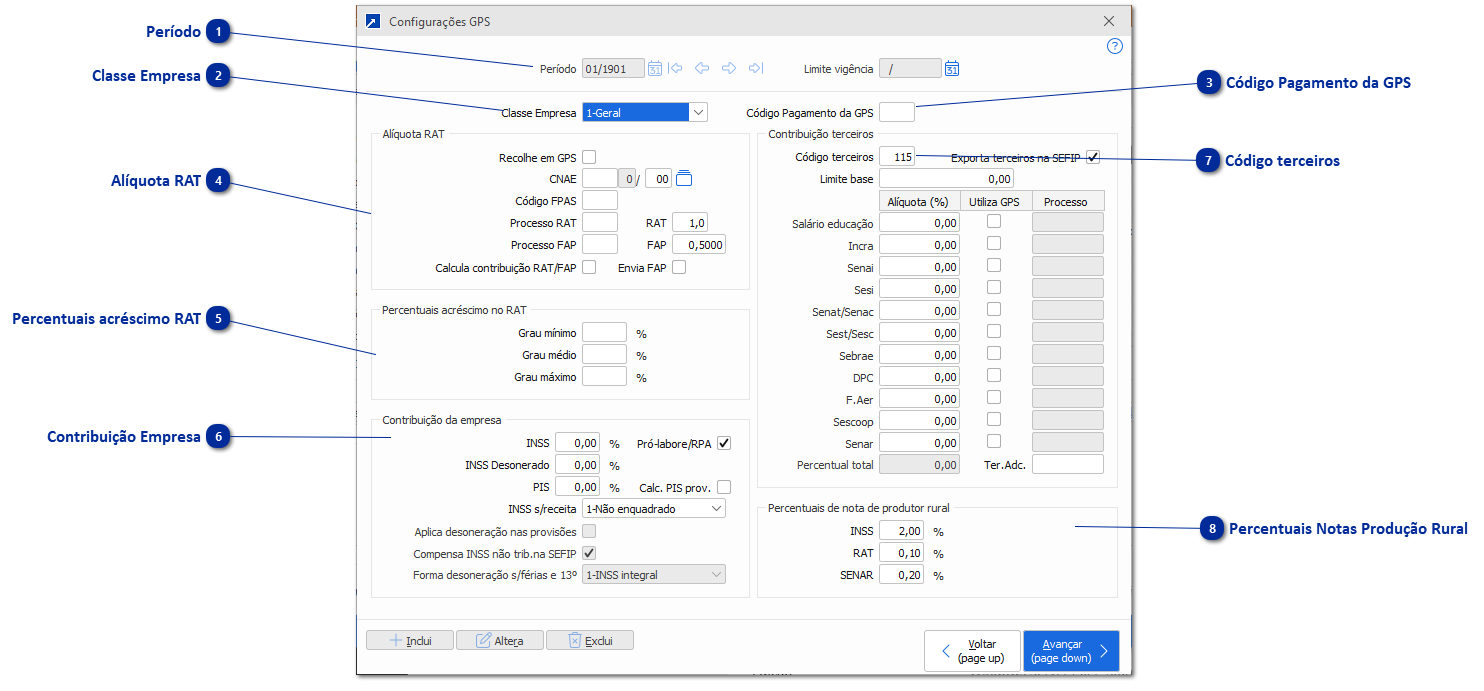1484x691 pixels.
Task: Click the Exclui button
Action: click(589, 641)
